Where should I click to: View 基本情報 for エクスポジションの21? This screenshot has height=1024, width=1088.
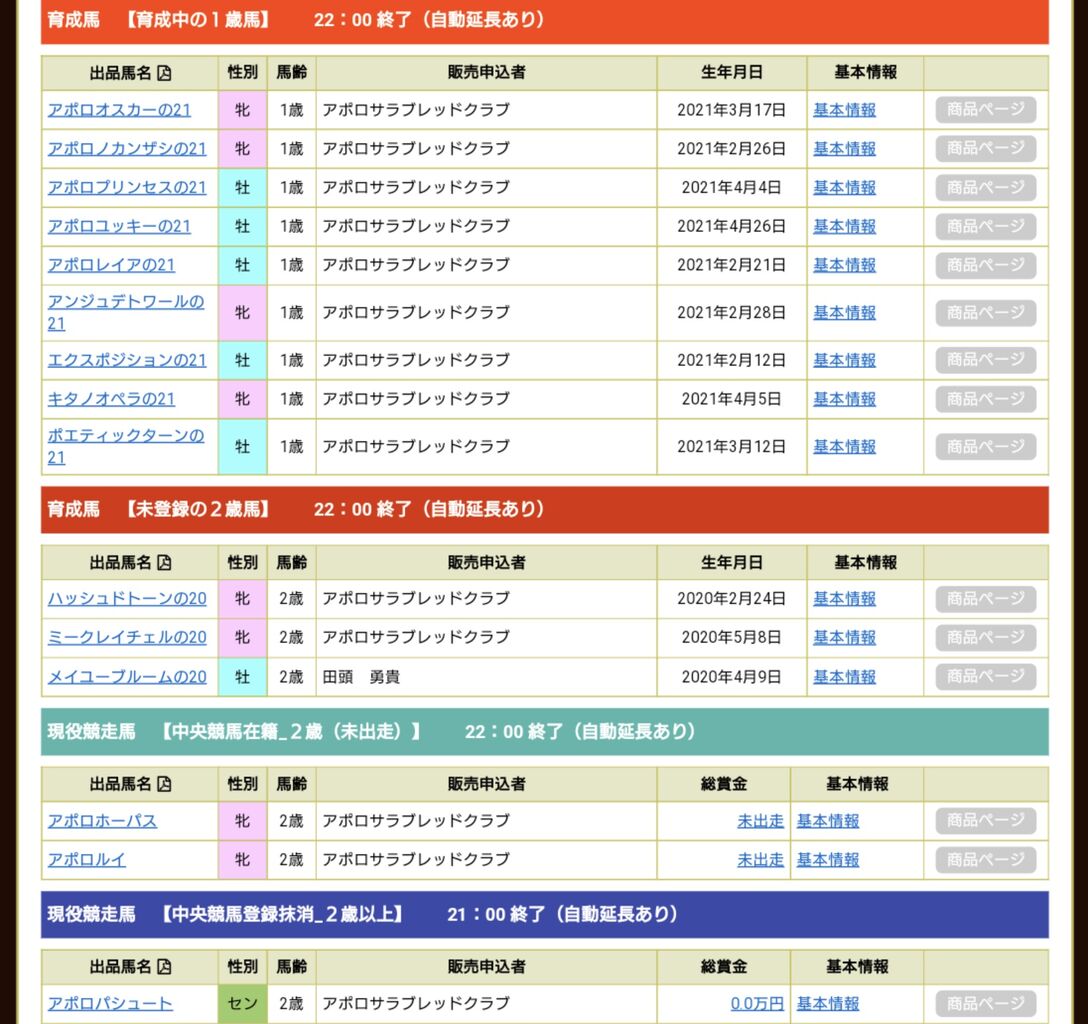[x=844, y=360]
